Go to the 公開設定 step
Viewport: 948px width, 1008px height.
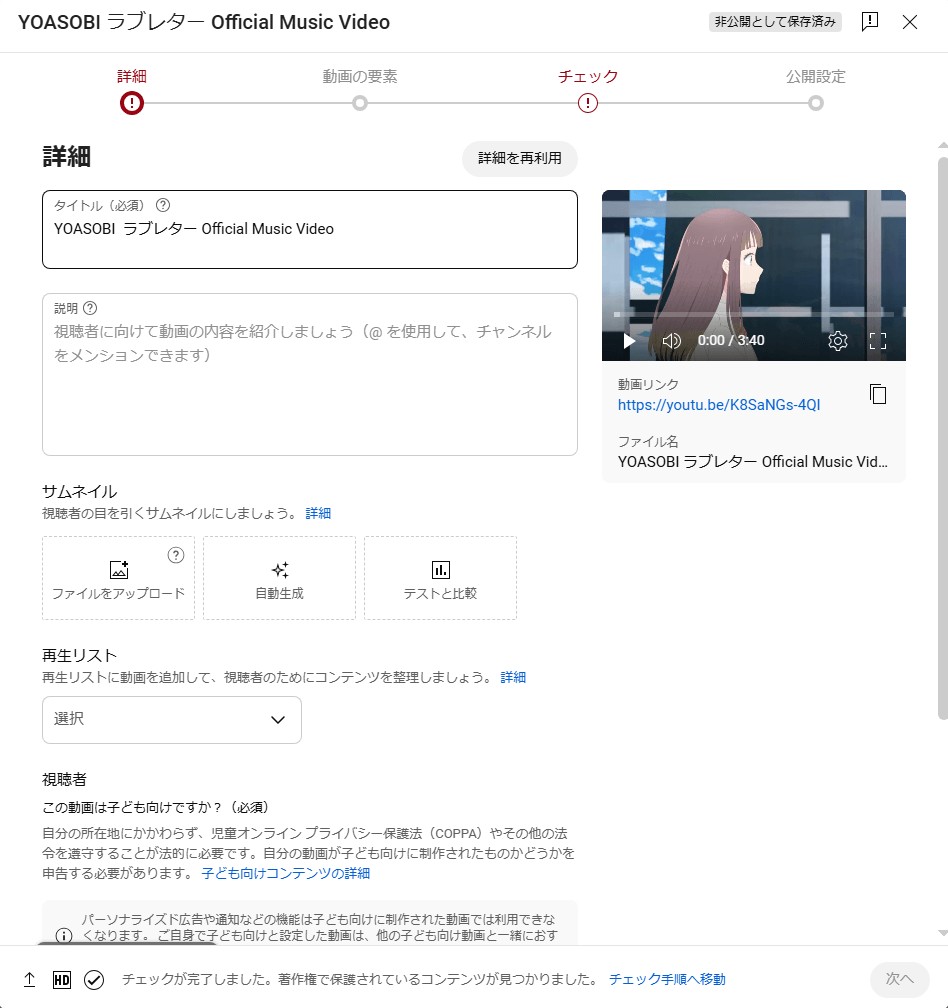816,102
